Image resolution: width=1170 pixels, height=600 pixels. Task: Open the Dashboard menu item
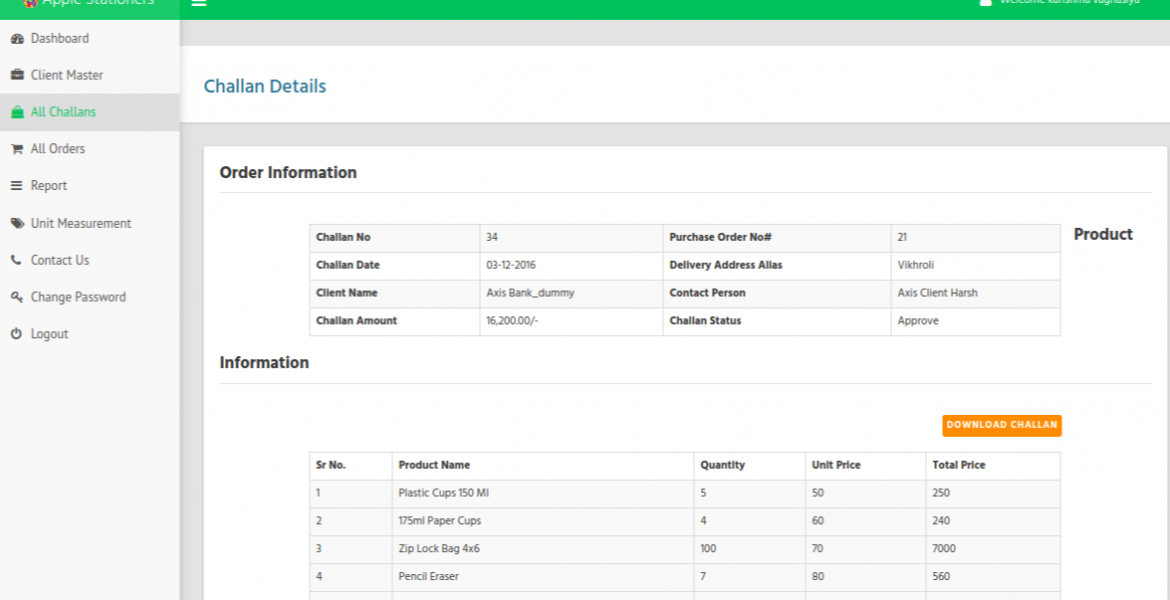click(59, 39)
